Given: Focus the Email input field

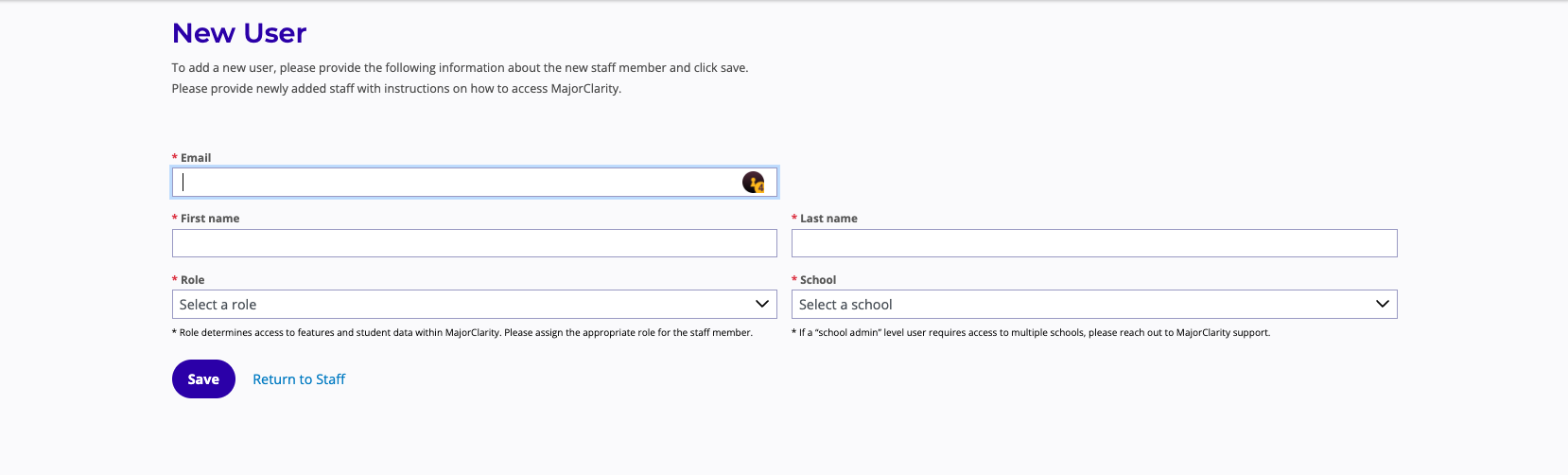Looking at the screenshot, I should [x=454, y=183].
